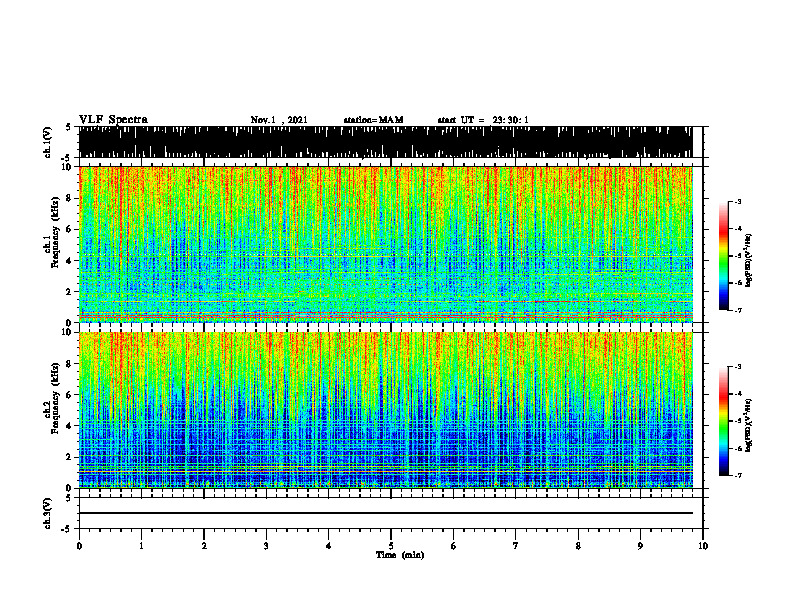Click the '5' tick on ch.1(V) axis

tap(69, 127)
